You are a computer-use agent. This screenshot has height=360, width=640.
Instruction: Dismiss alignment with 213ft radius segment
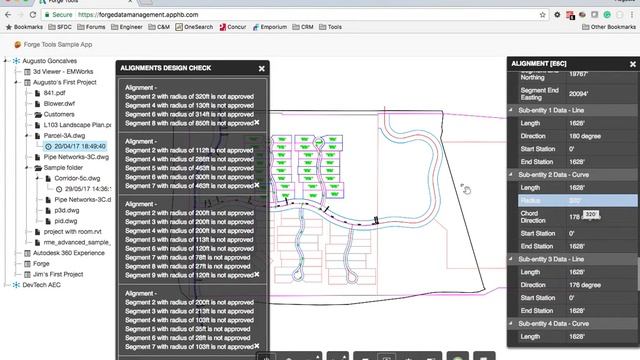(x=257, y=346)
